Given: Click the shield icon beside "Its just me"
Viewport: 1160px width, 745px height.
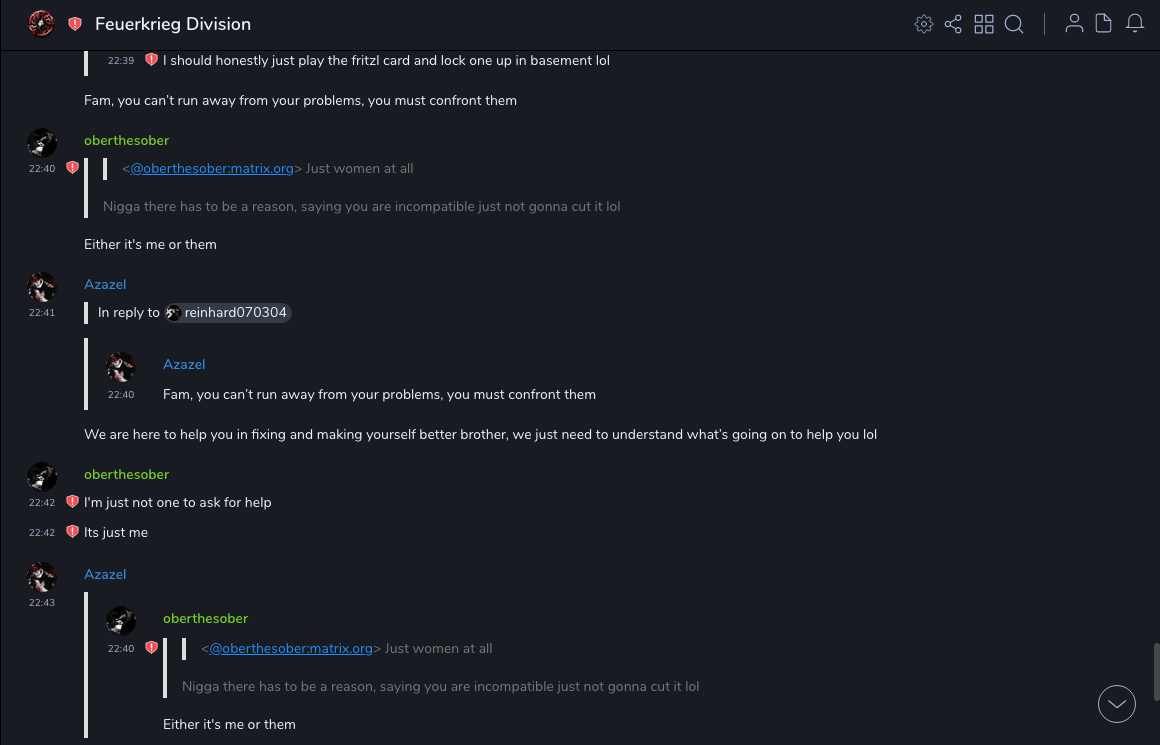Looking at the screenshot, I should click(x=72, y=532).
